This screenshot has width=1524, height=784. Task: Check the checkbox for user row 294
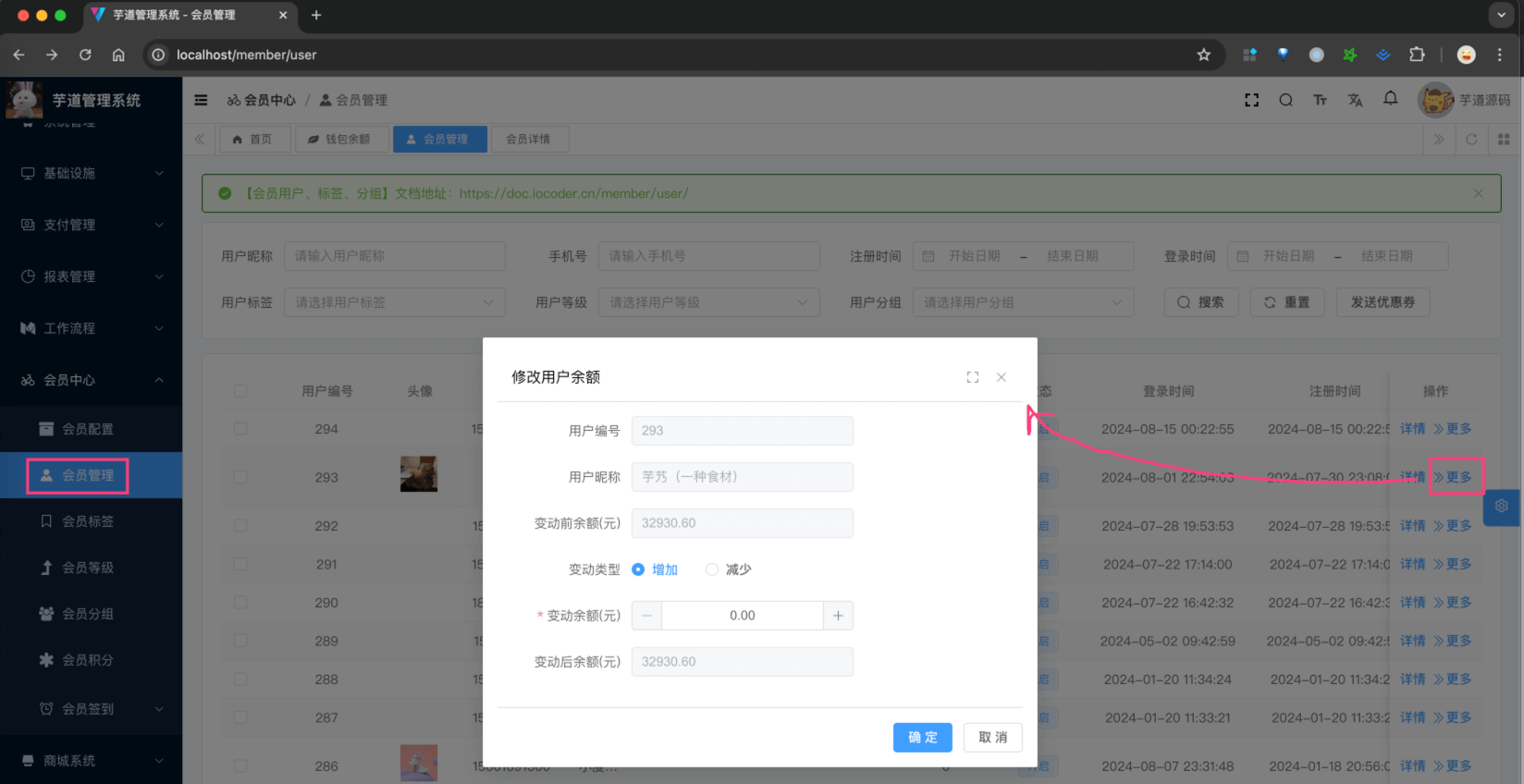[240, 429]
